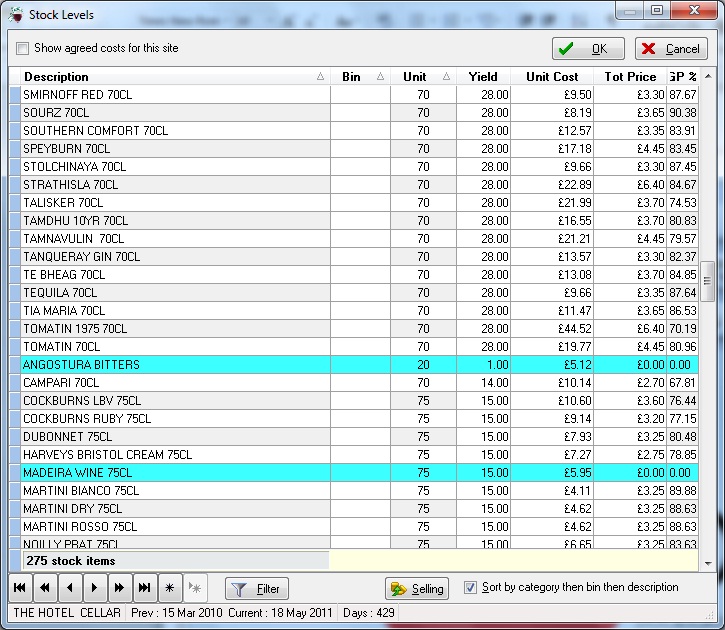Click the 74.53 GP % cell
This screenshot has width=725, height=630.
pos(682,203)
